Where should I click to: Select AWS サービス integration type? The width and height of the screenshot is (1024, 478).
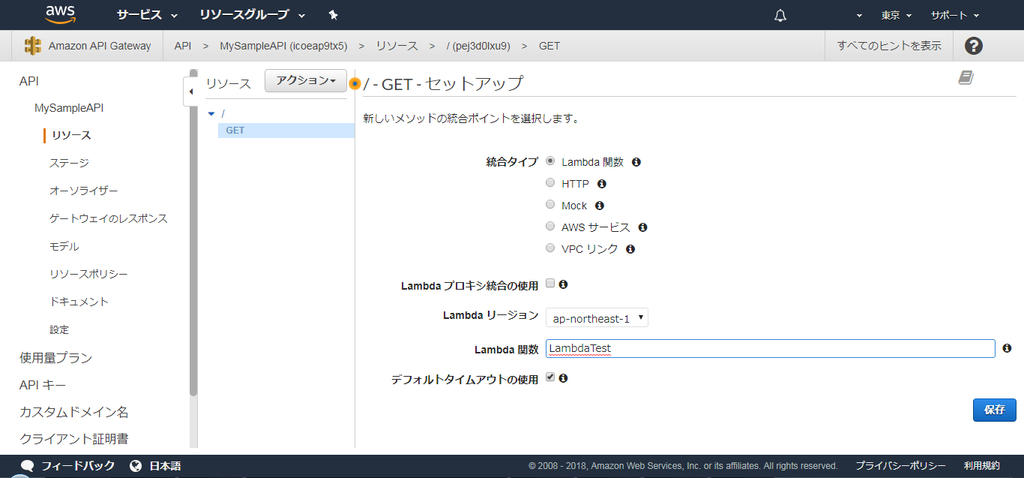pos(550,227)
